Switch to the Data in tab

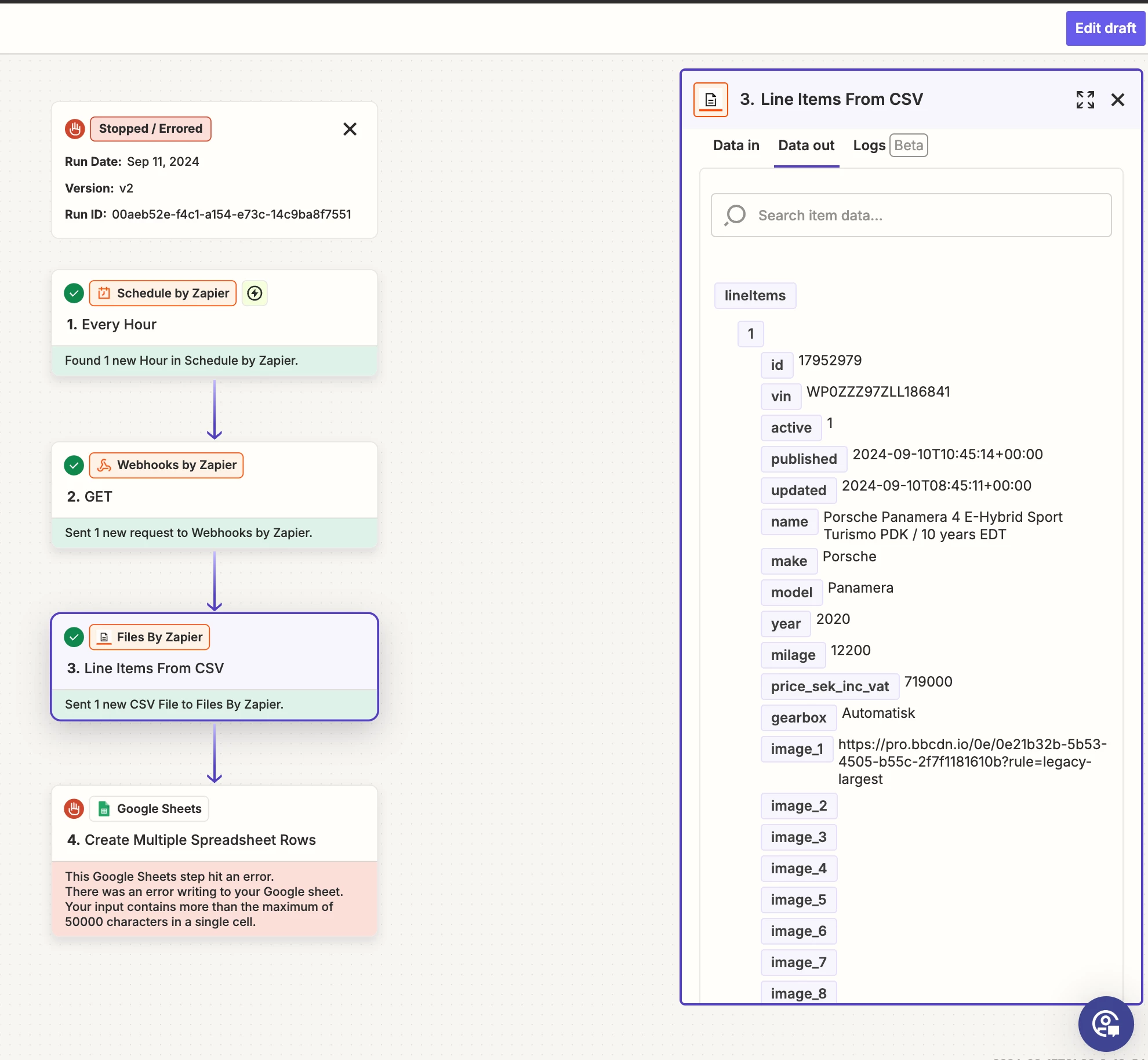coord(736,146)
